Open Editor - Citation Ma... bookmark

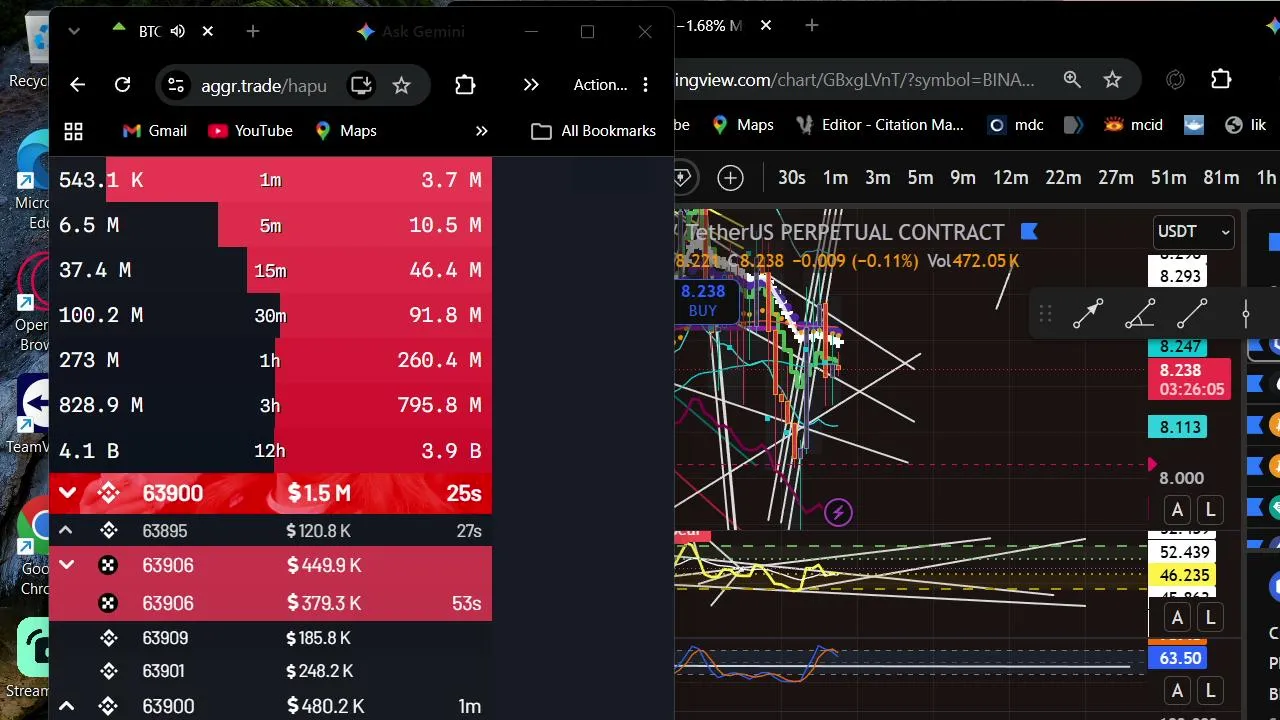tap(880, 125)
